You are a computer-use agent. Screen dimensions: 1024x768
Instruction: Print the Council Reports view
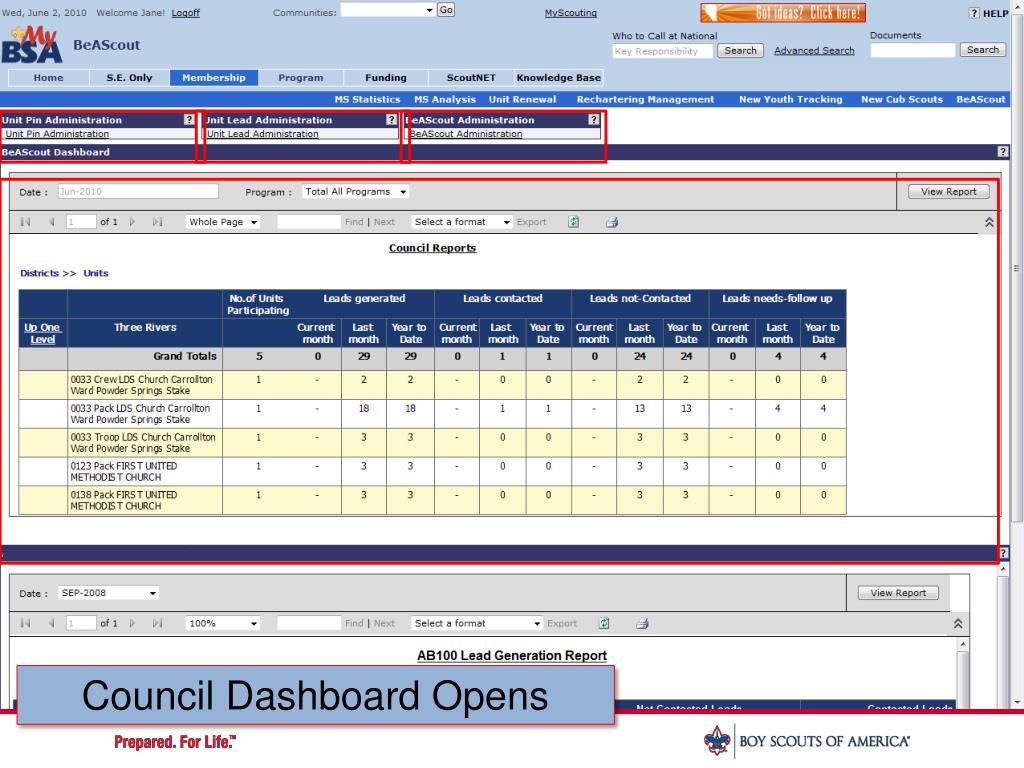coord(612,222)
